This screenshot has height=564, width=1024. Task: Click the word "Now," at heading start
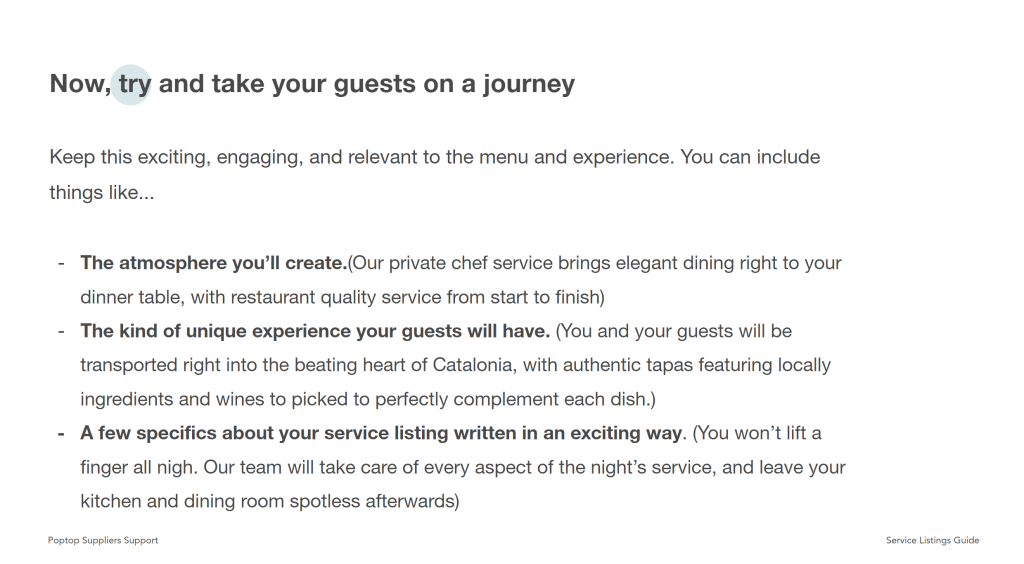(x=80, y=84)
